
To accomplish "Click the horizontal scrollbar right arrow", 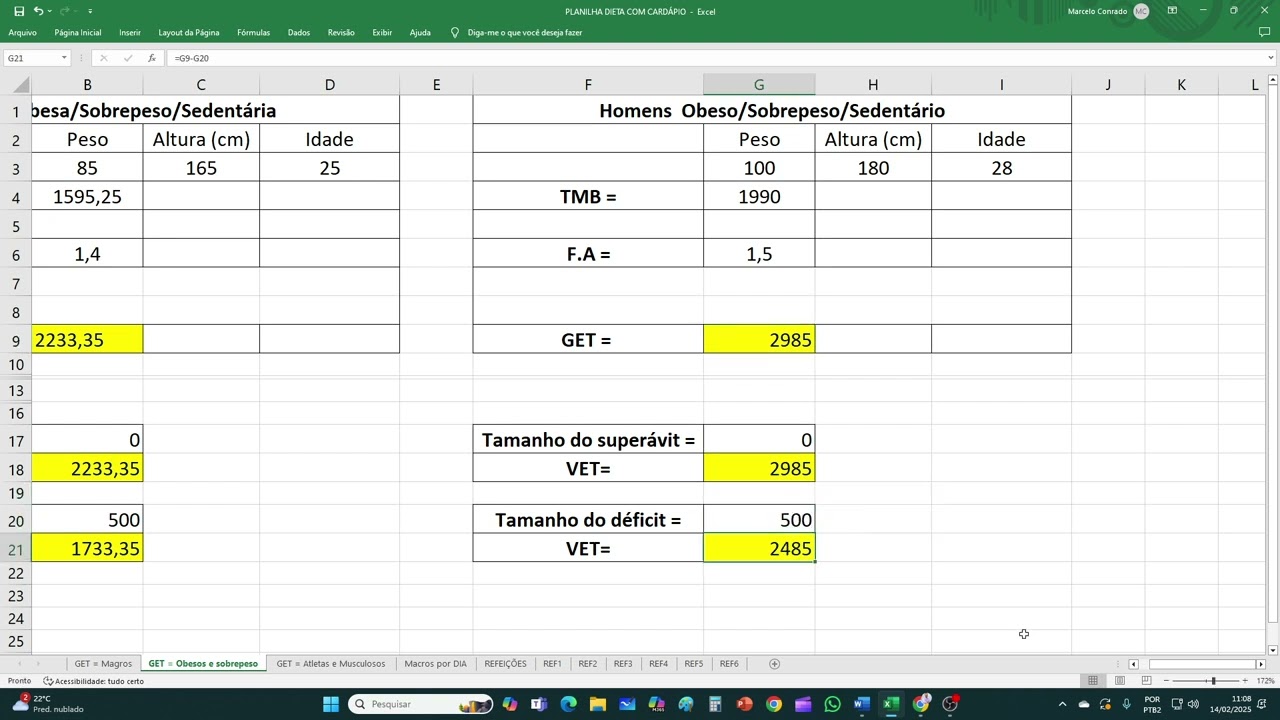I will pyautogui.click(x=1260, y=664).
